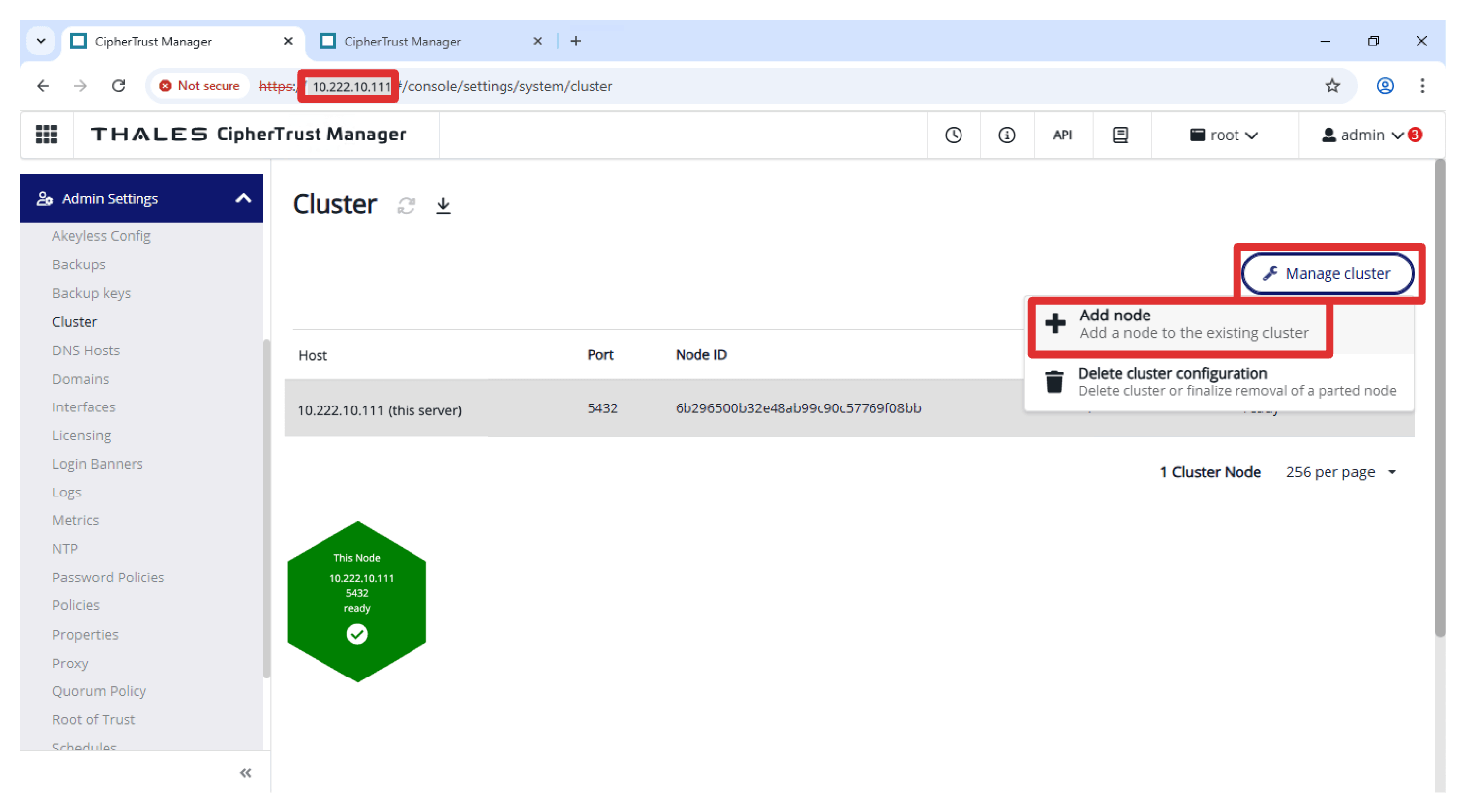
Task: Open NTP in sidebar
Action: point(65,549)
